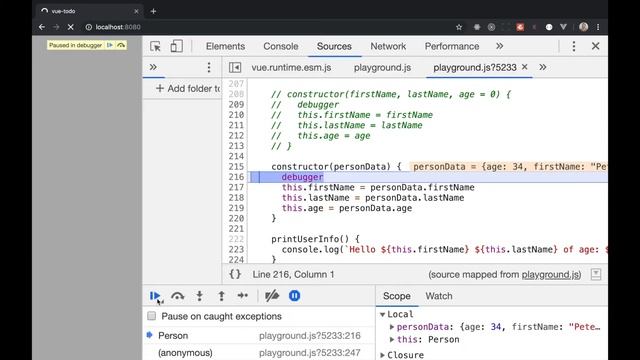Select playground.js?5233 file tab
This screenshot has height=360, width=640.
tap(475, 68)
